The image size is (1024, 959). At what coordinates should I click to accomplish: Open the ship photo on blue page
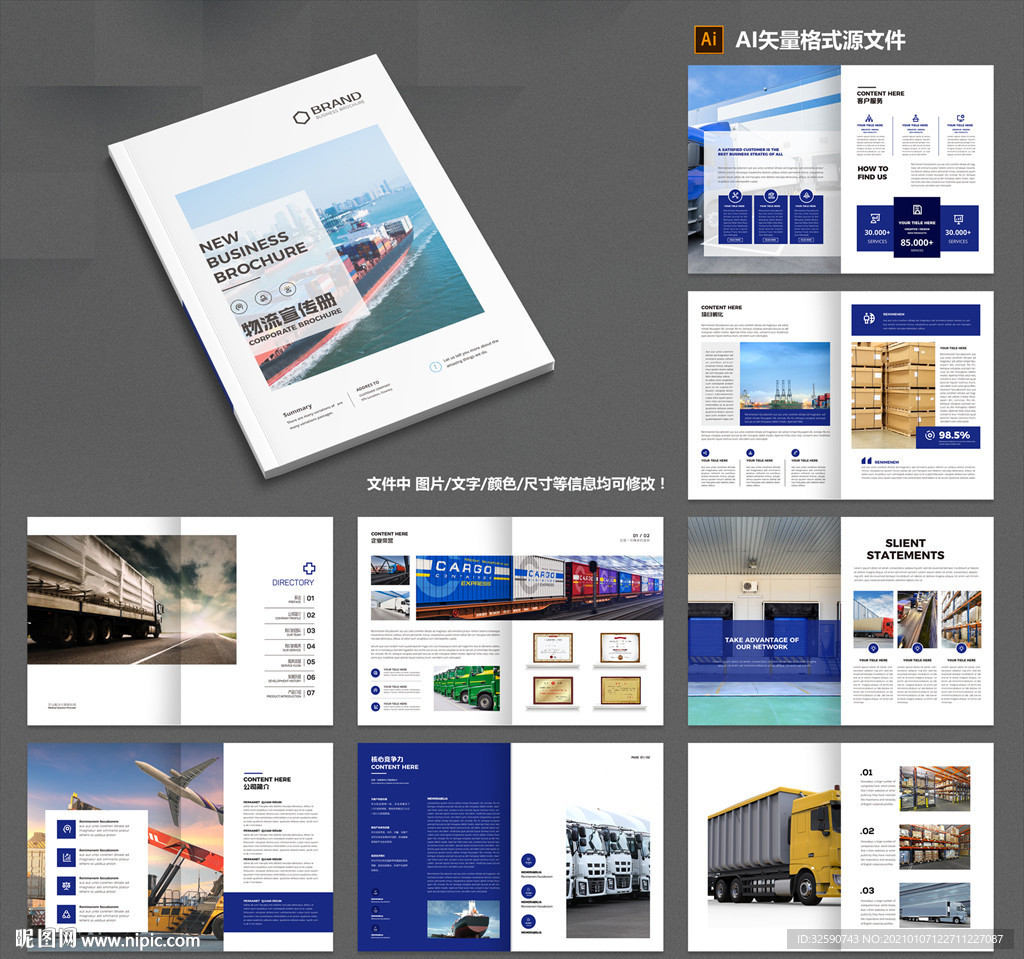click(x=463, y=920)
